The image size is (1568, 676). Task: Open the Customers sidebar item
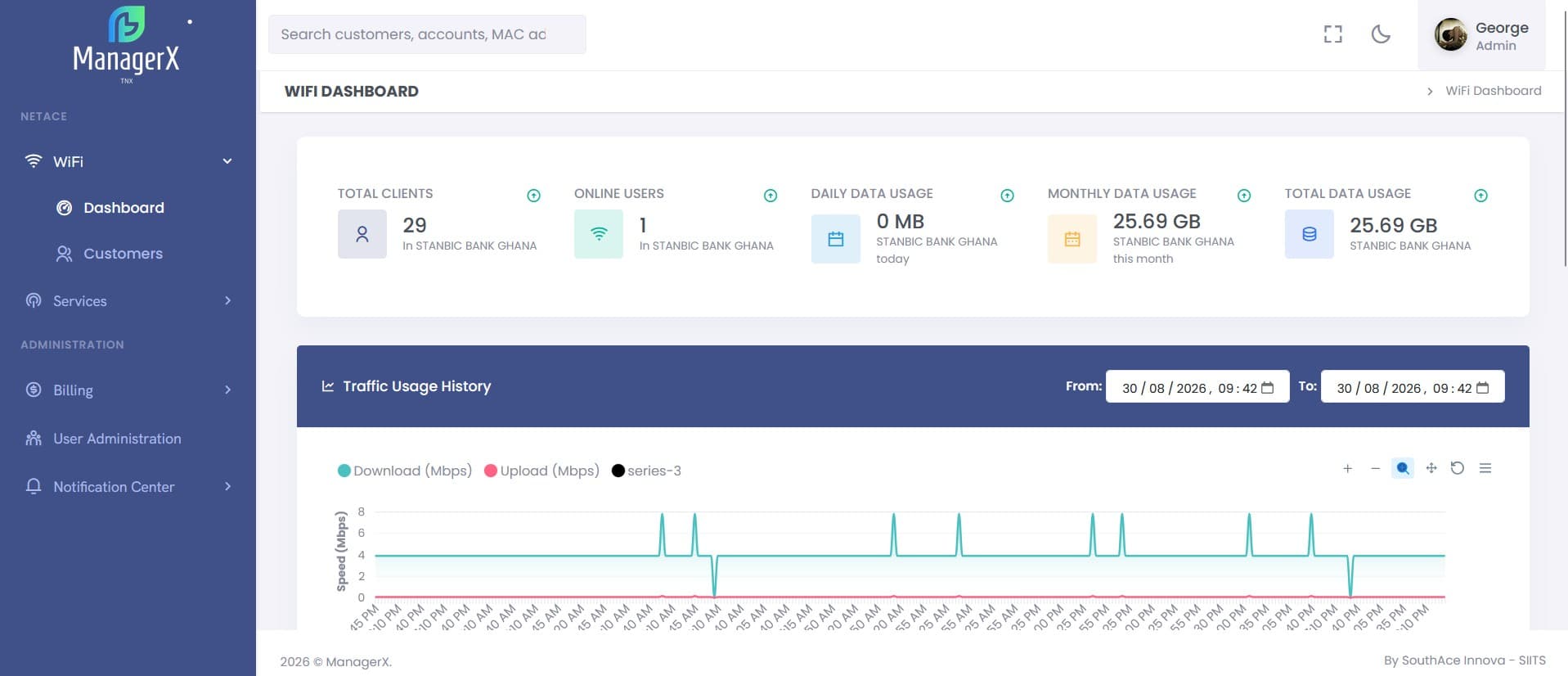(123, 254)
